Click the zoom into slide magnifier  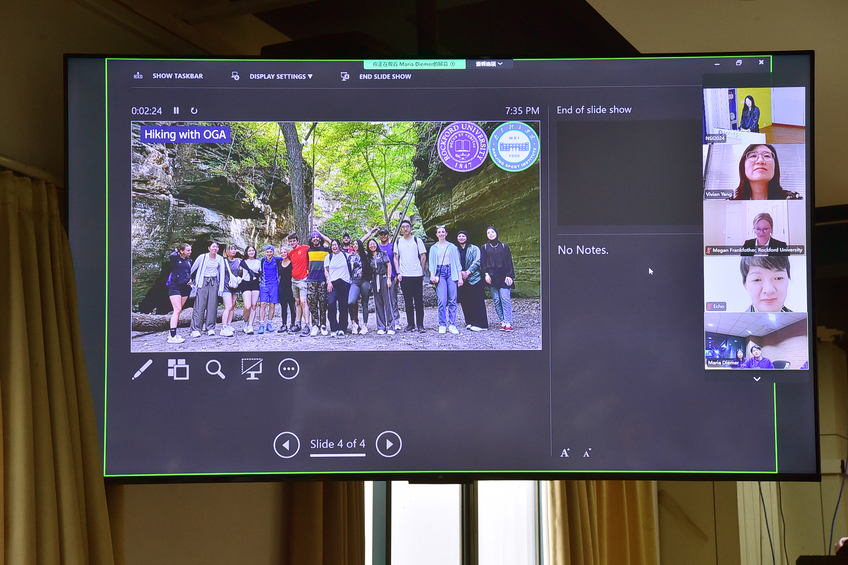215,369
